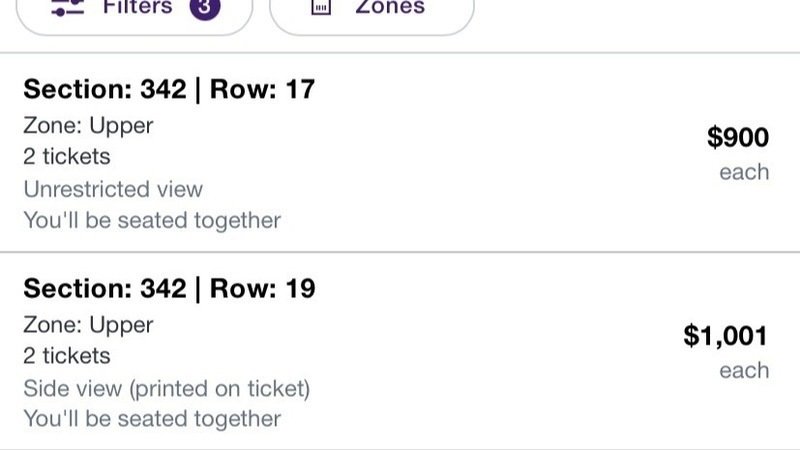Click "each" label below the $900 price

coord(744,172)
